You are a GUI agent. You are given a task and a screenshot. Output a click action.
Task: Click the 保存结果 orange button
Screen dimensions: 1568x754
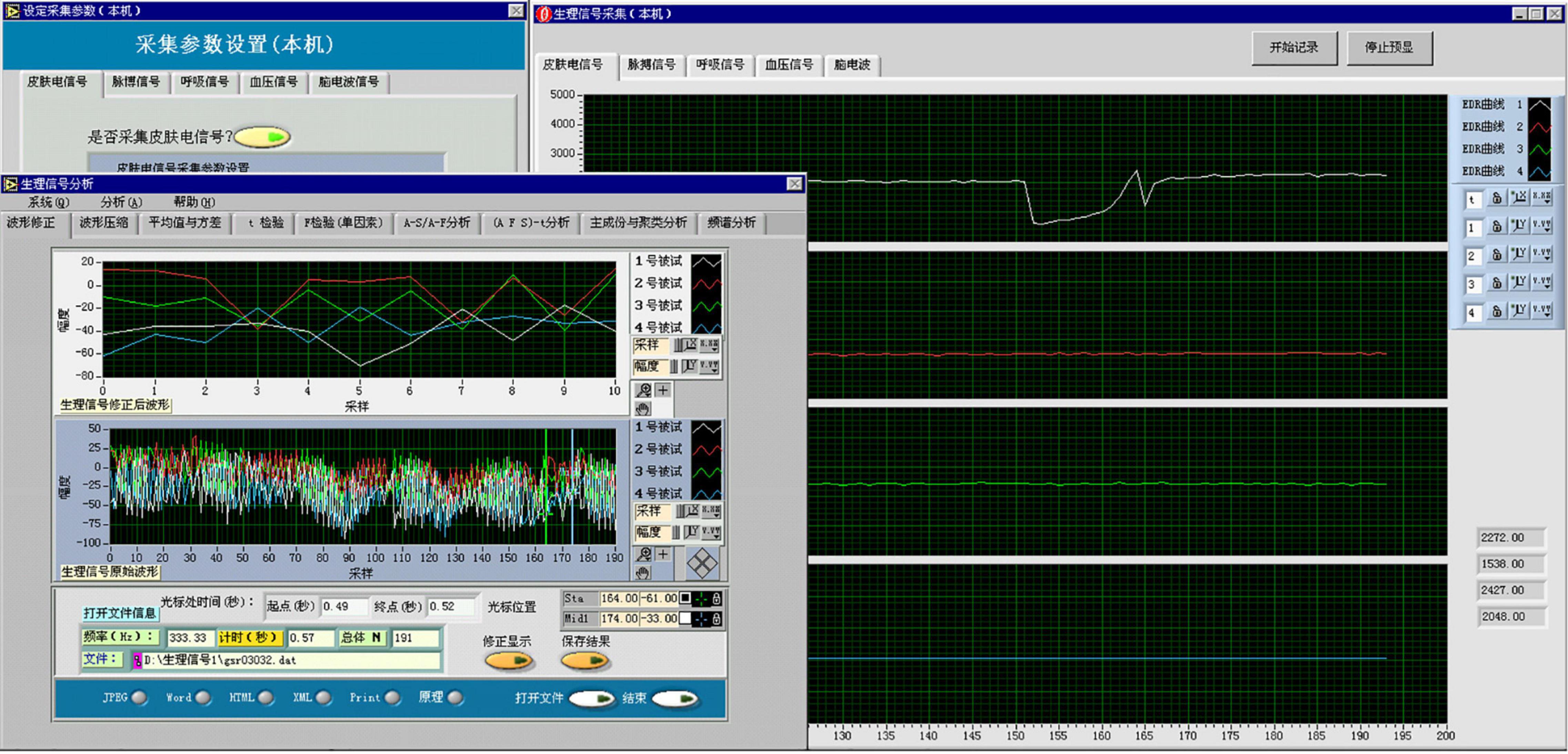click(584, 660)
